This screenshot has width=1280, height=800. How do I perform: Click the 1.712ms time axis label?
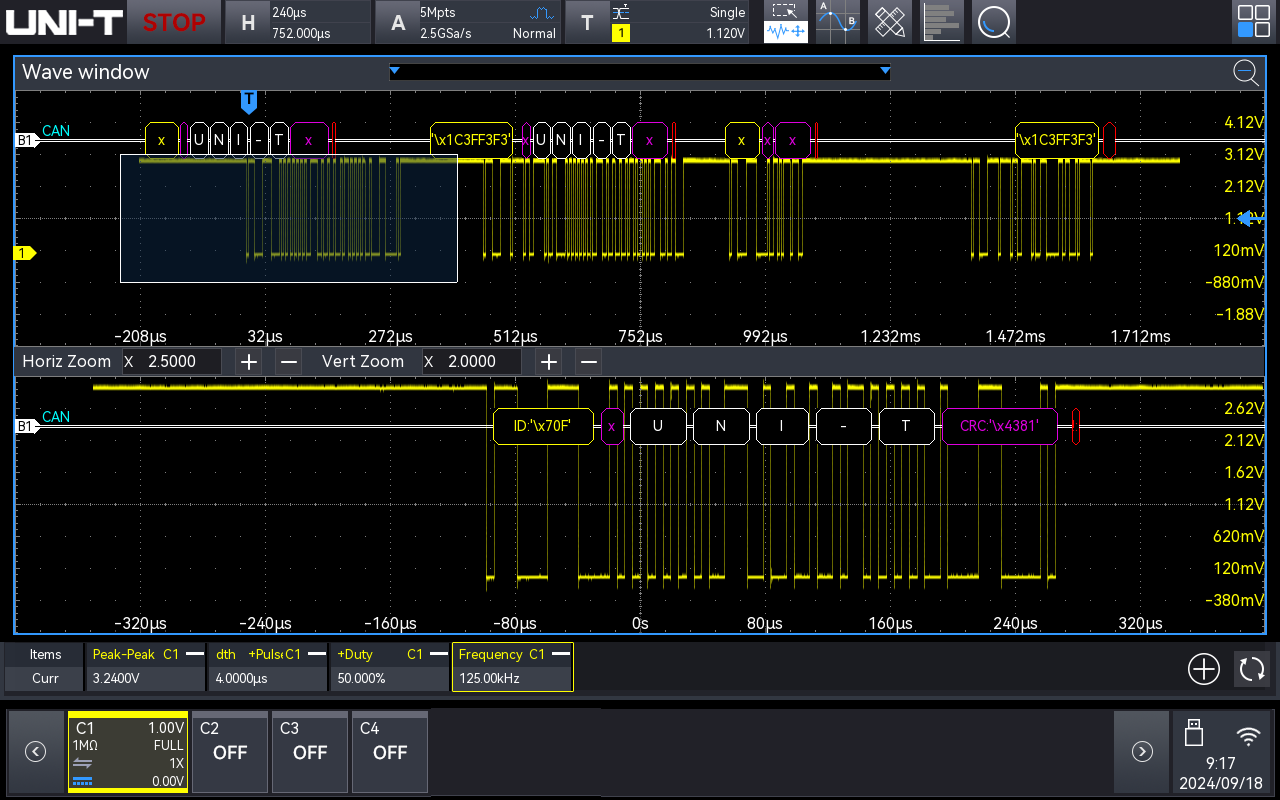[x=1140, y=336]
